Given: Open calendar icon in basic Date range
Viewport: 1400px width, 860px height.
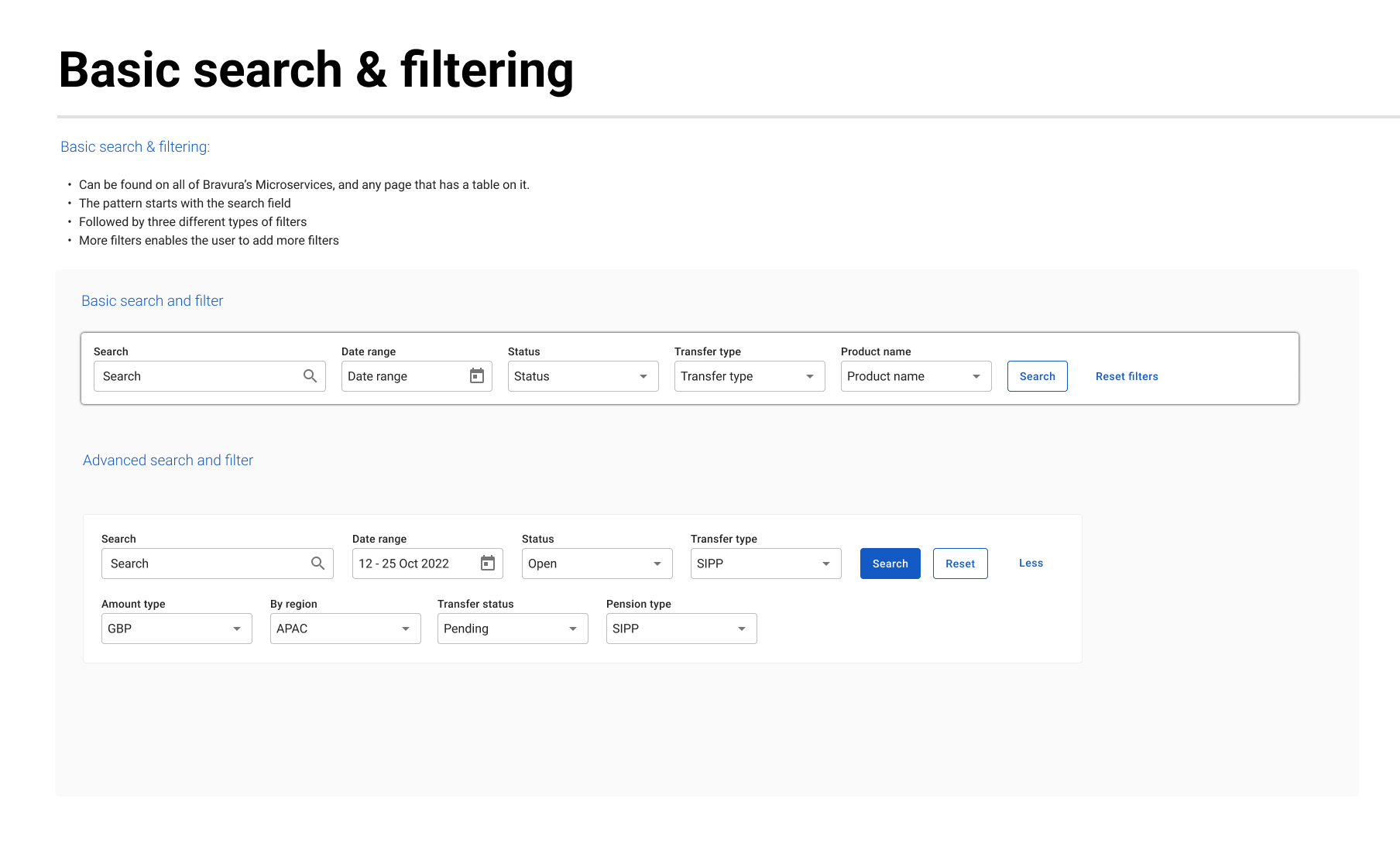Looking at the screenshot, I should point(477,376).
